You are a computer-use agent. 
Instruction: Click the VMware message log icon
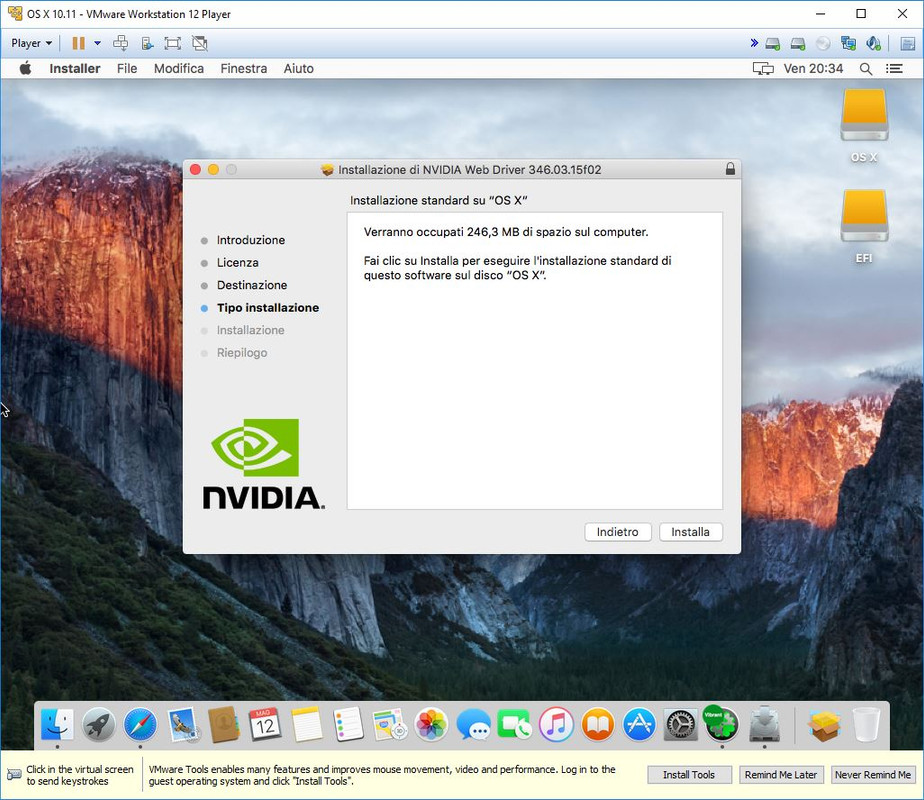click(908, 44)
